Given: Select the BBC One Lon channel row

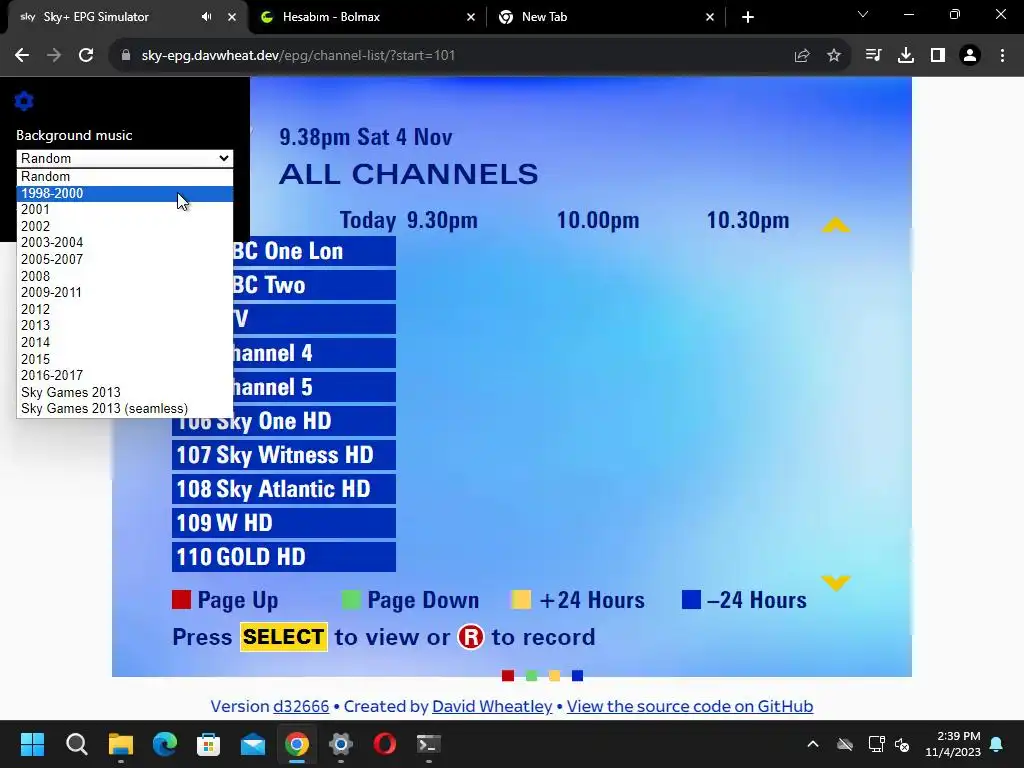Looking at the screenshot, I should pyautogui.click(x=314, y=251).
